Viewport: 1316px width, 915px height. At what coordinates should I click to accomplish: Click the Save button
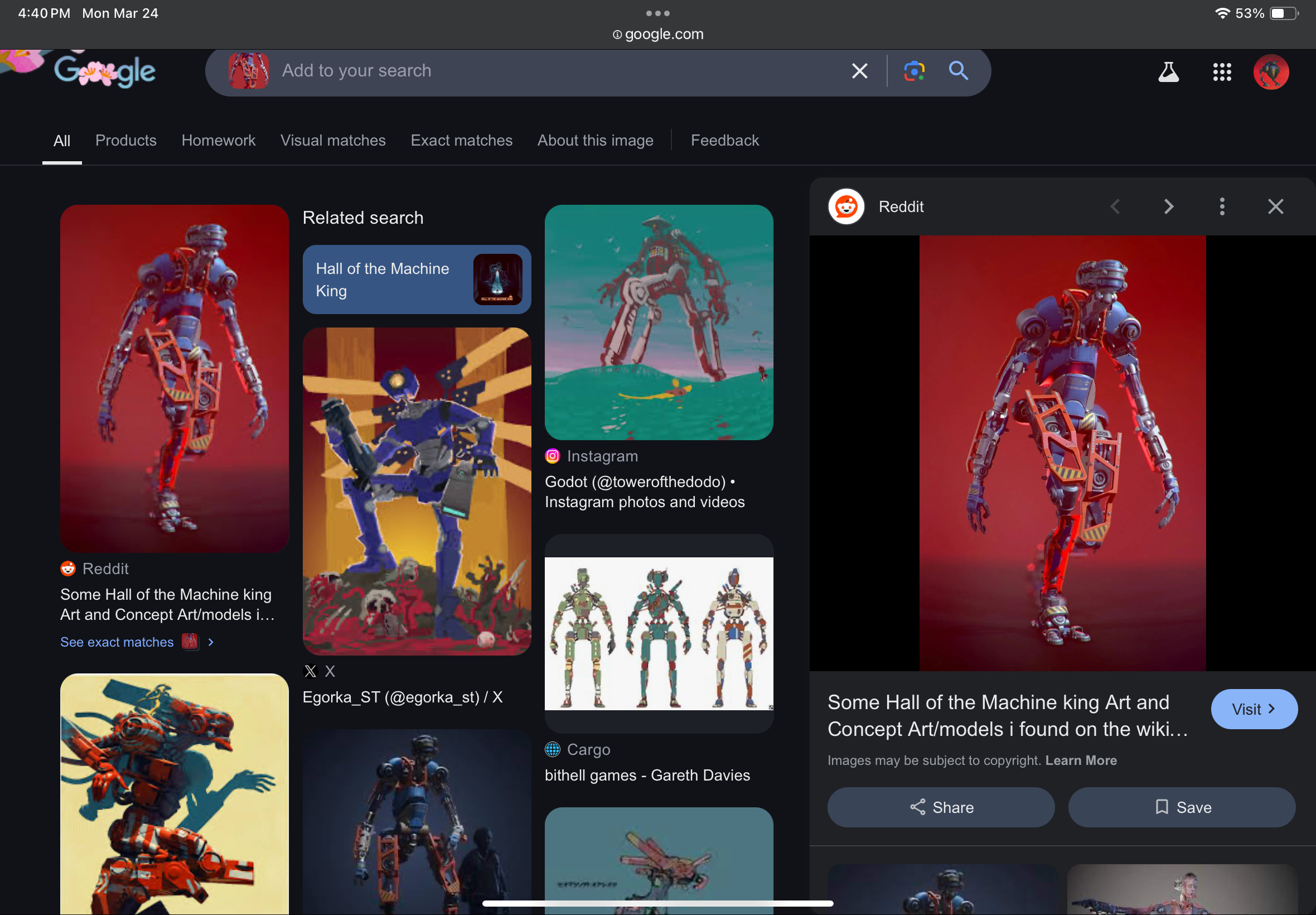pyautogui.click(x=1182, y=807)
